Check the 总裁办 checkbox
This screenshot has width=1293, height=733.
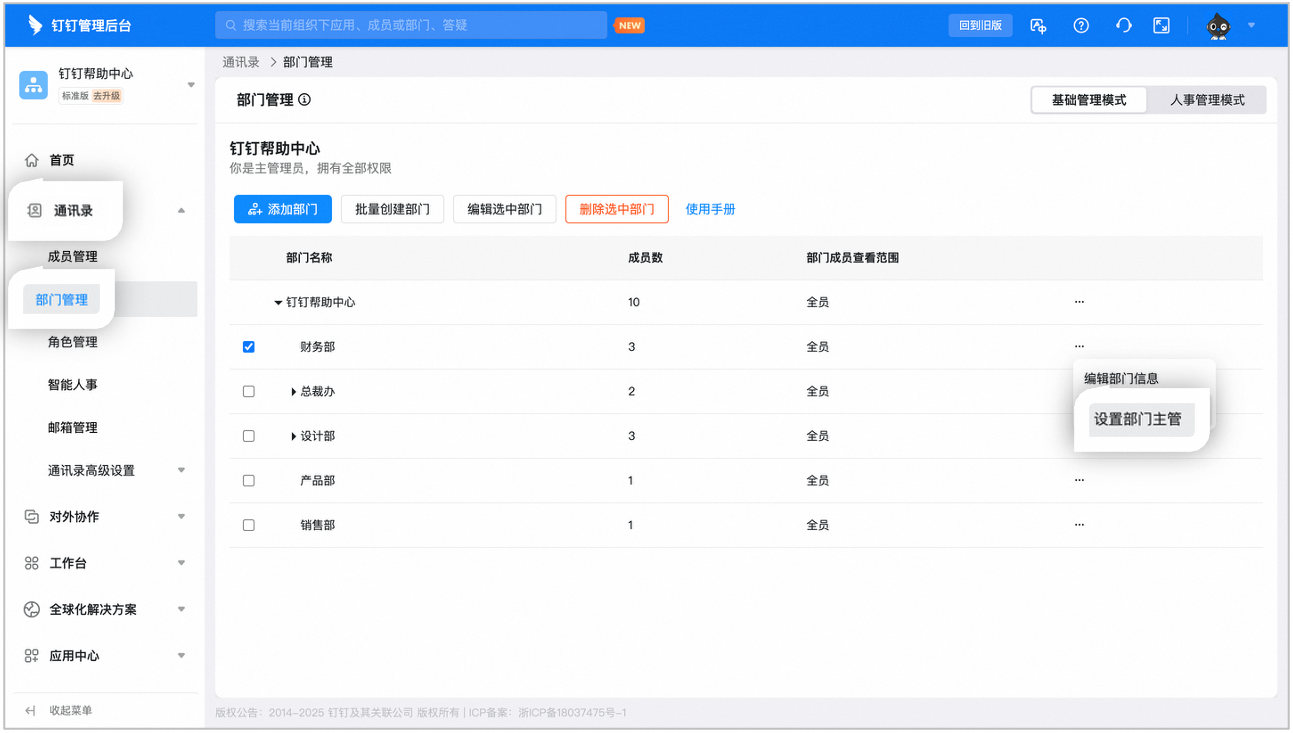click(x=249, y=392)
